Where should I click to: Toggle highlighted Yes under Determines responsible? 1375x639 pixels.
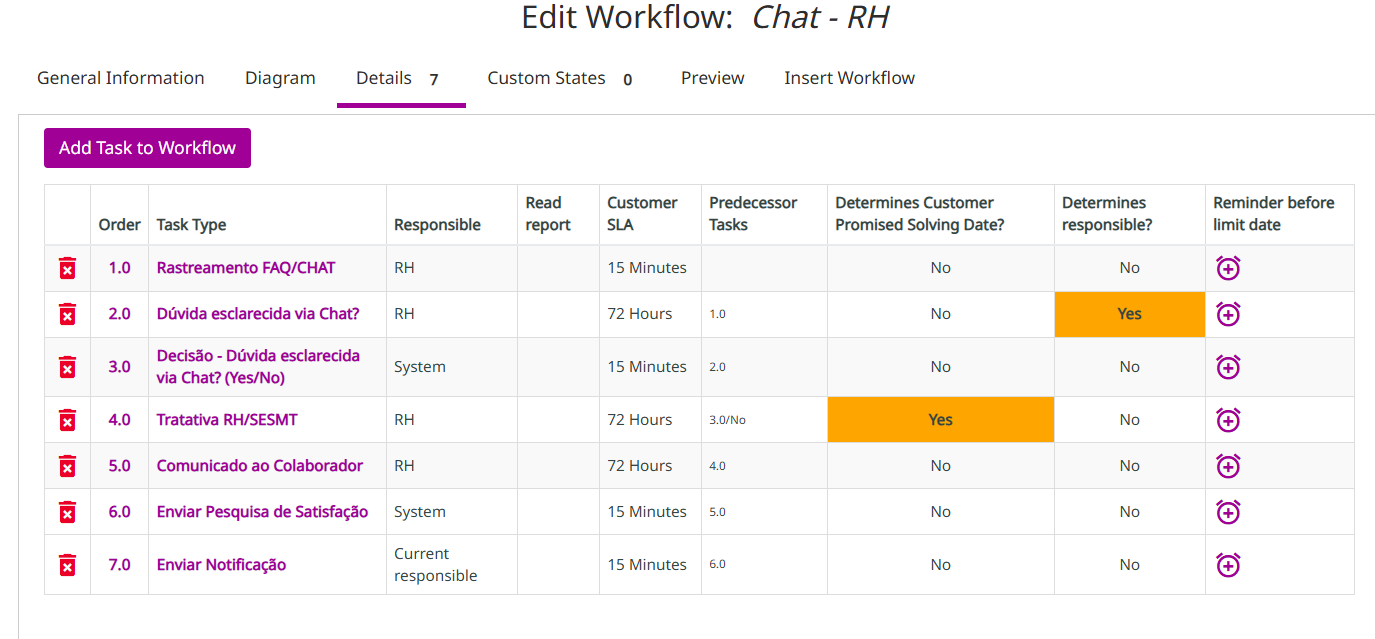click(x=1130, y=314)
